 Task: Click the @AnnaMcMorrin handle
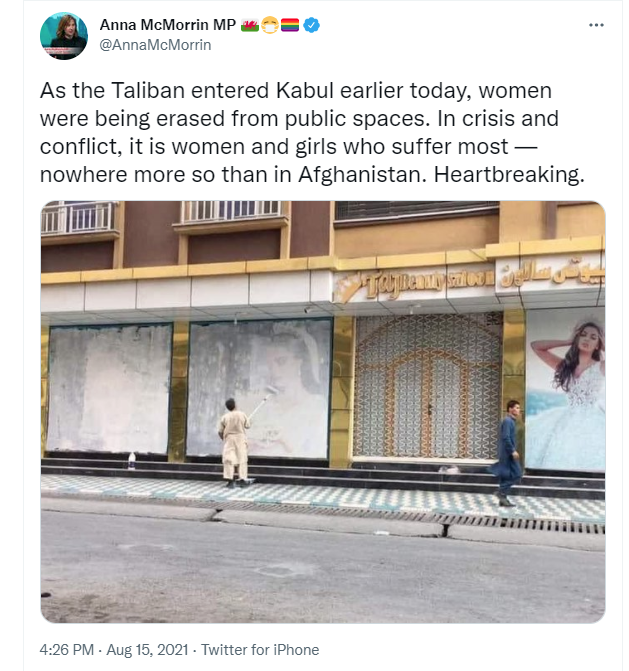[x=155, y=45]
